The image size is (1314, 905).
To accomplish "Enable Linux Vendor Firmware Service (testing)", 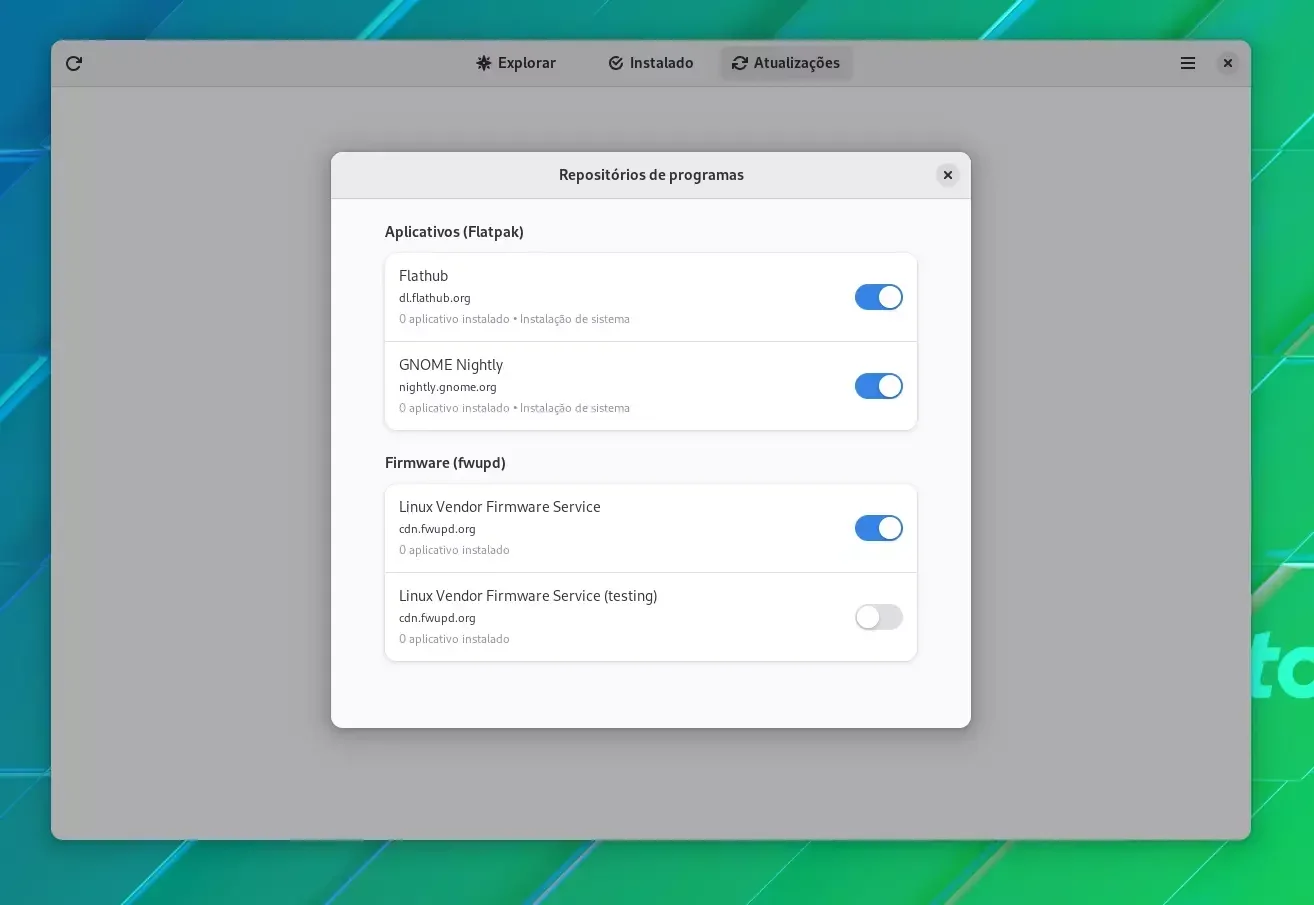I will tap(879, 617).
